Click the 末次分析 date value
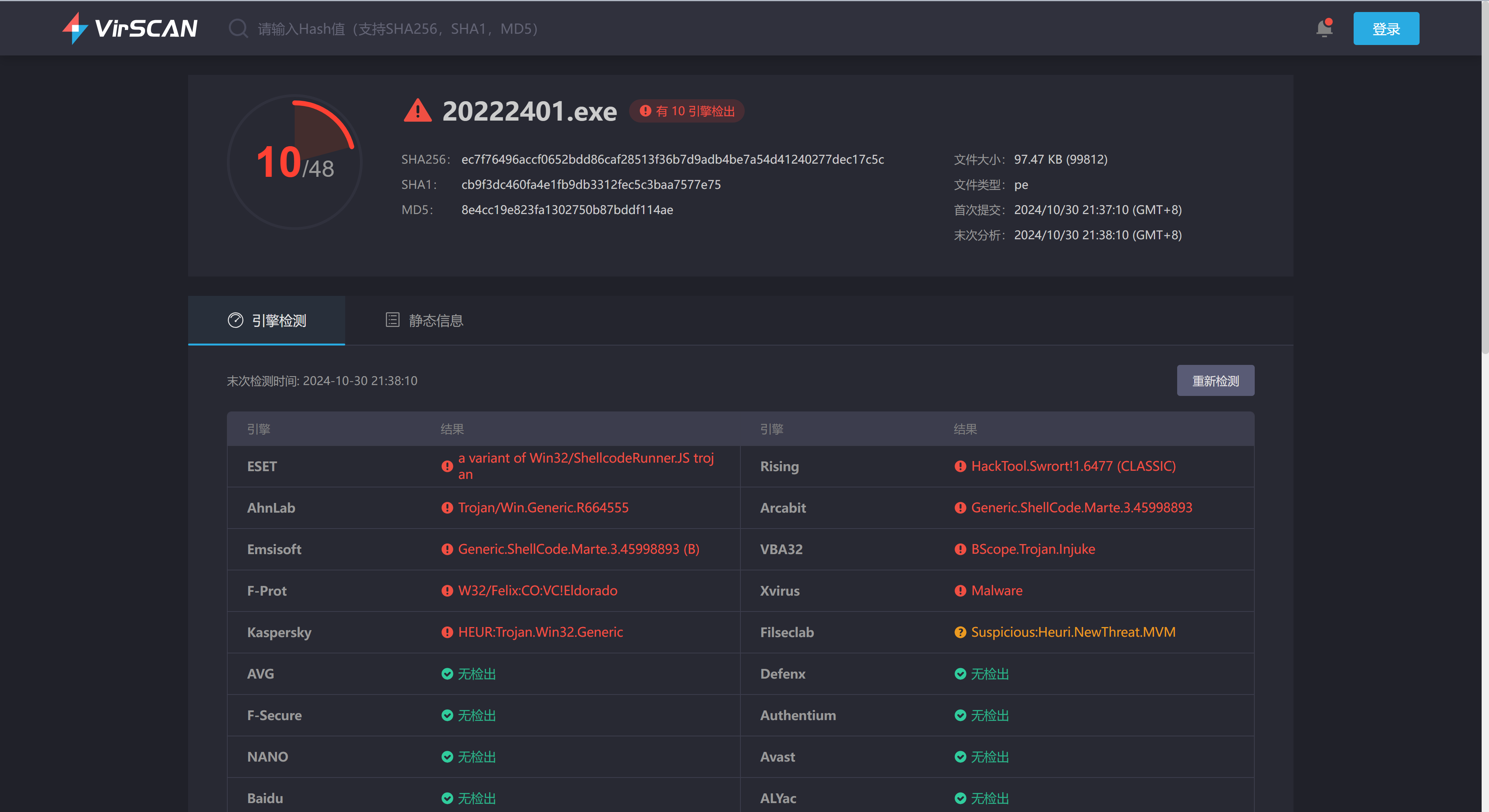Viewport: 1489px width, 812px height. click(x=1098, y=235)
